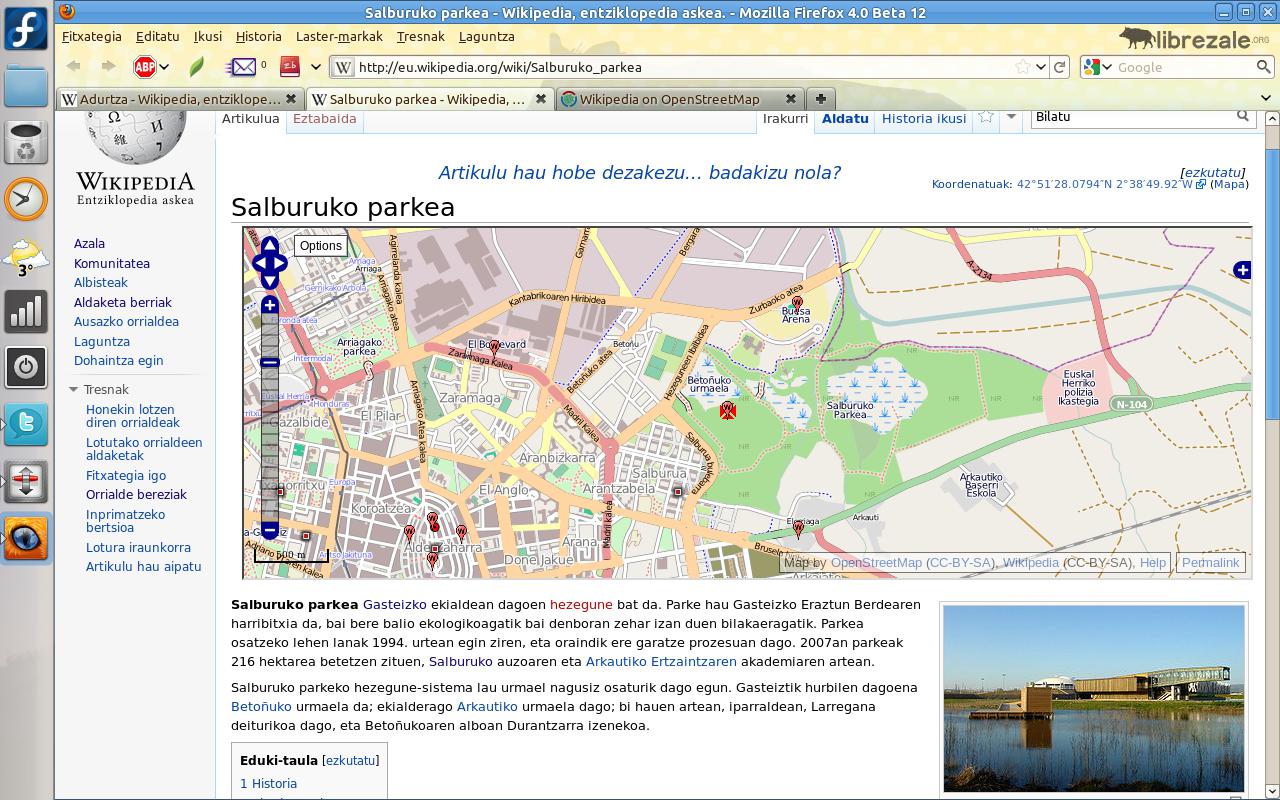This screenshot has width=1280, height=800.
Task: Open the Google search engine dropdown
Action: [x=1097, y=67]
